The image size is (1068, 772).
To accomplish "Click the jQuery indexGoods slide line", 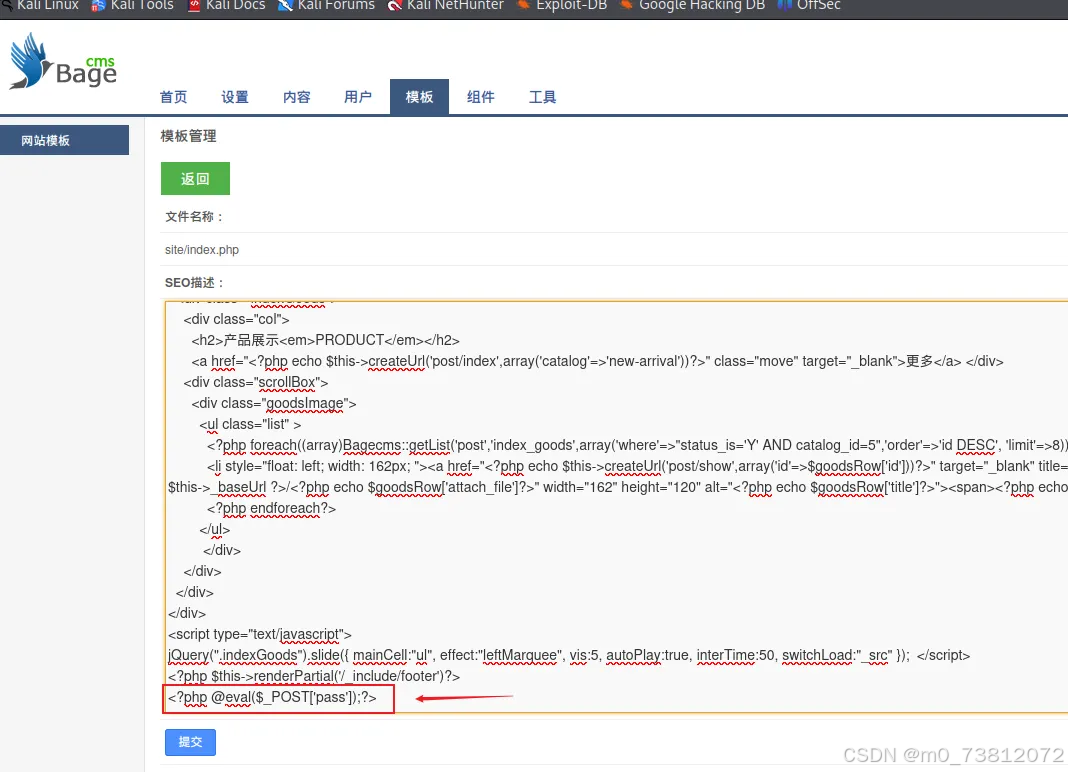I will pyautogui.click(x=569, y=655).
